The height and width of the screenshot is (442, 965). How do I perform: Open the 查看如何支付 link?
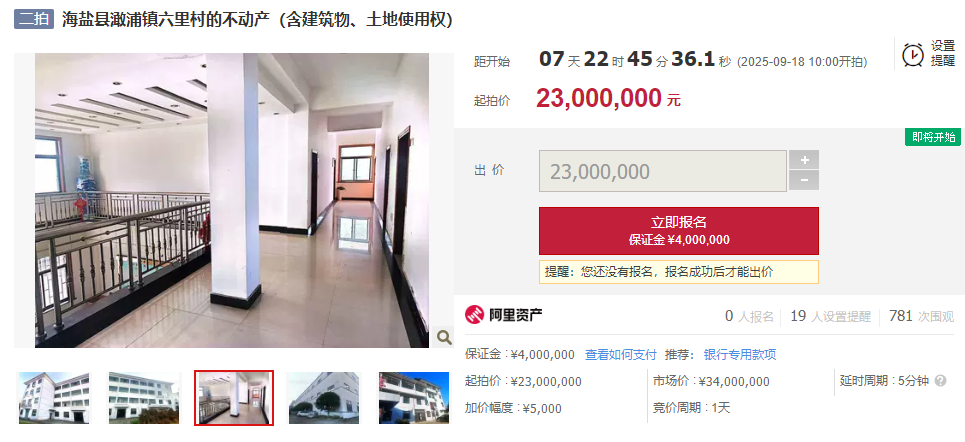tap(620, 355)
